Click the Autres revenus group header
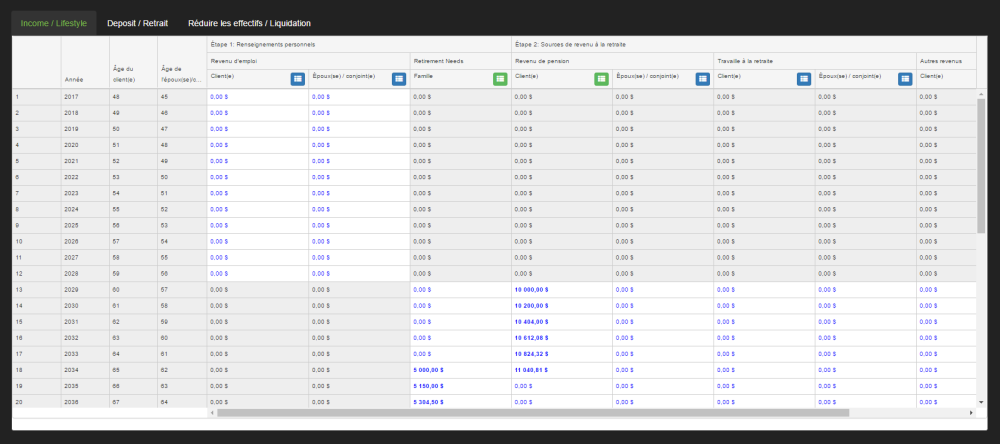Image resolution: width=1000 pixels, height=444 pixels. 946,61
